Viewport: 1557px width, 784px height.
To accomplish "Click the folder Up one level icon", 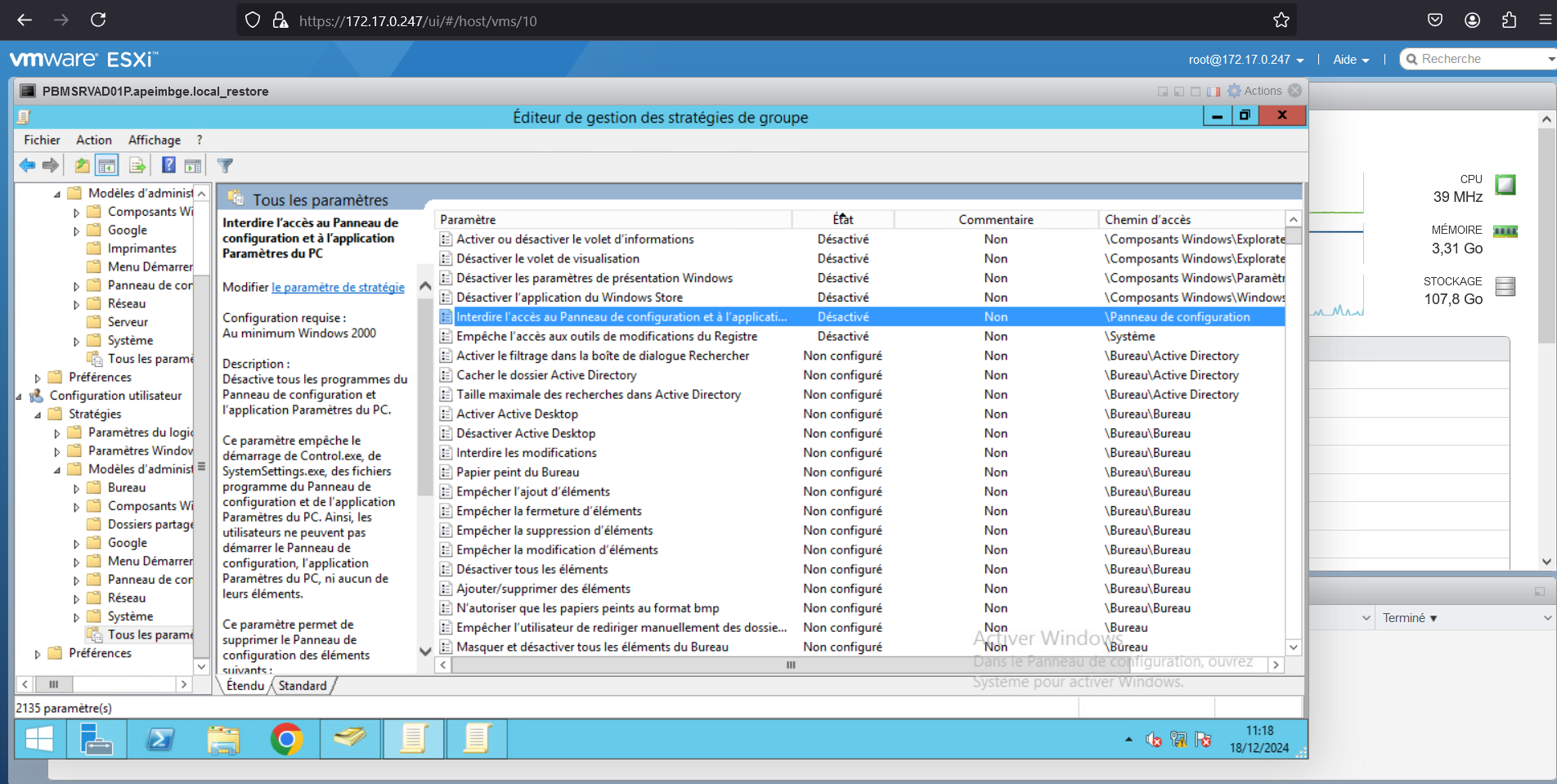I will click(x=82, y=166).
